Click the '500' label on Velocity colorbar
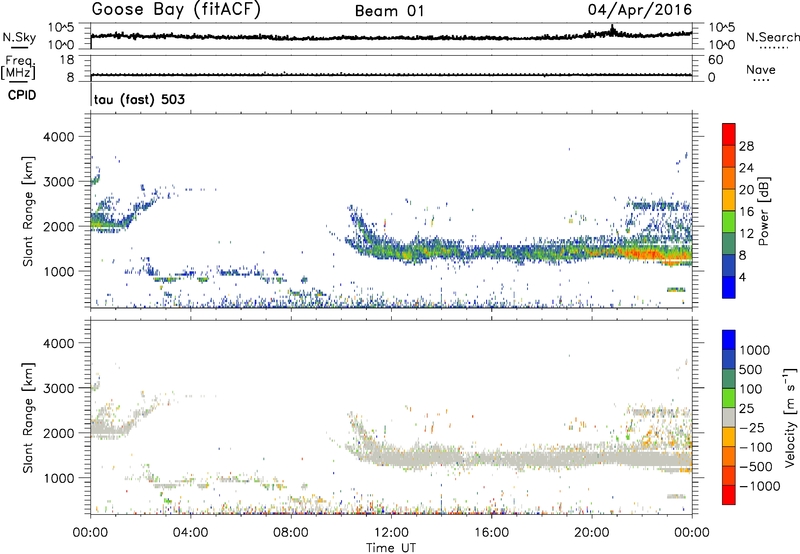Screen dimensions: 800x554 coord(751,370)
